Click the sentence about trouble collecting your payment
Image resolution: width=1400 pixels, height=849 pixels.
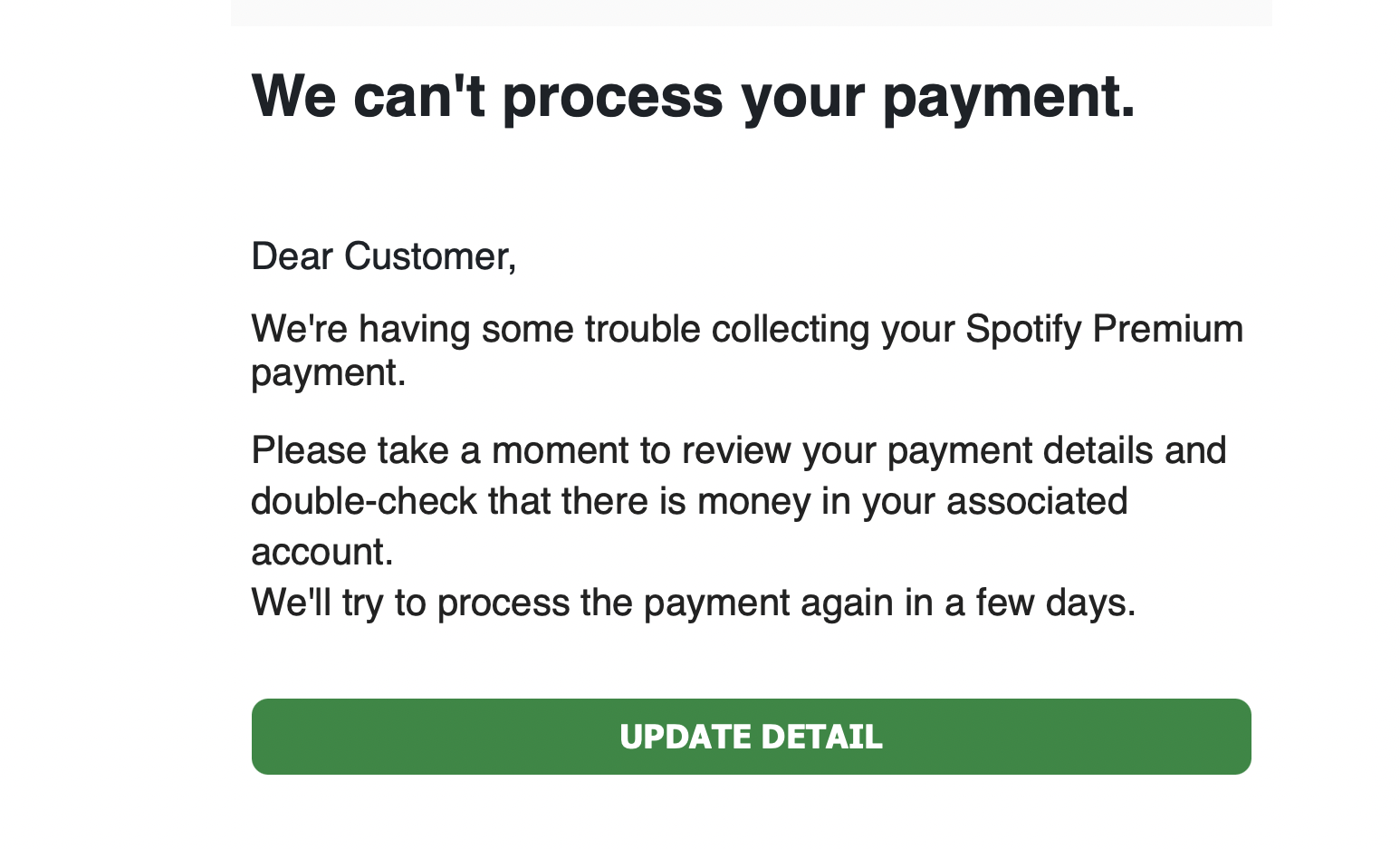747,351
